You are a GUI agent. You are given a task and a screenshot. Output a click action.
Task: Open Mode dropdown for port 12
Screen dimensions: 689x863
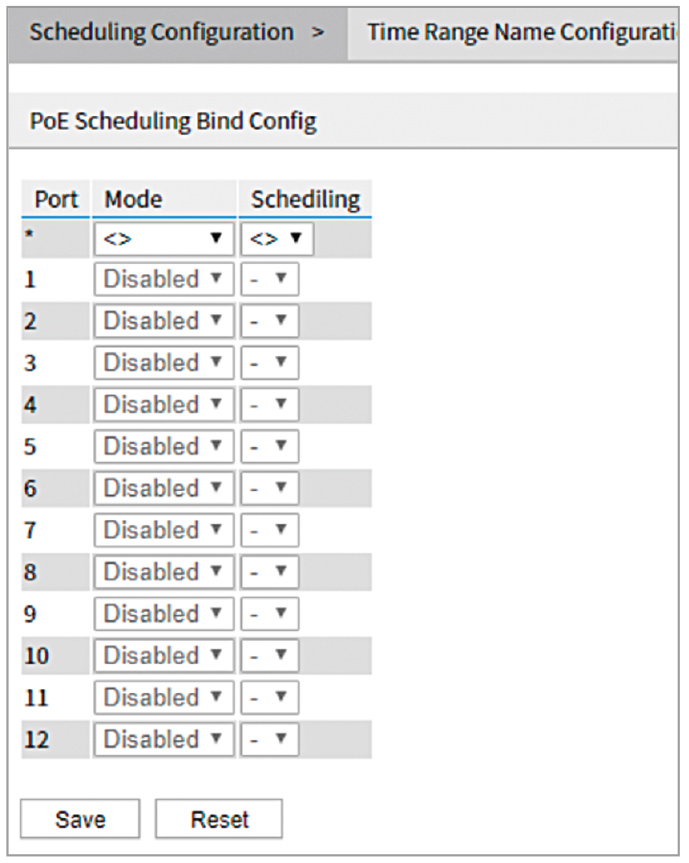164,740
